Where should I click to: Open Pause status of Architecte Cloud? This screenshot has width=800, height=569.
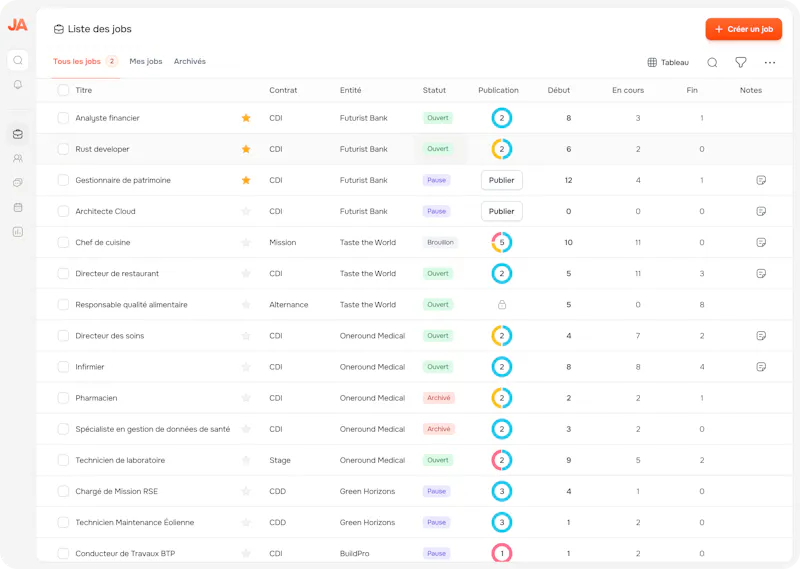[436, 211]
